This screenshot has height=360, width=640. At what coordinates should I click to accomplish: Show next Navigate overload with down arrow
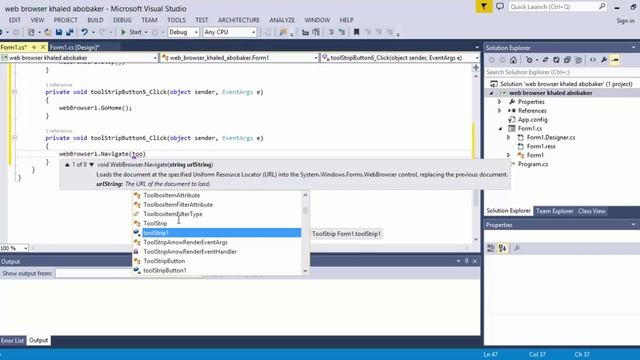click(x=91, y=164)
